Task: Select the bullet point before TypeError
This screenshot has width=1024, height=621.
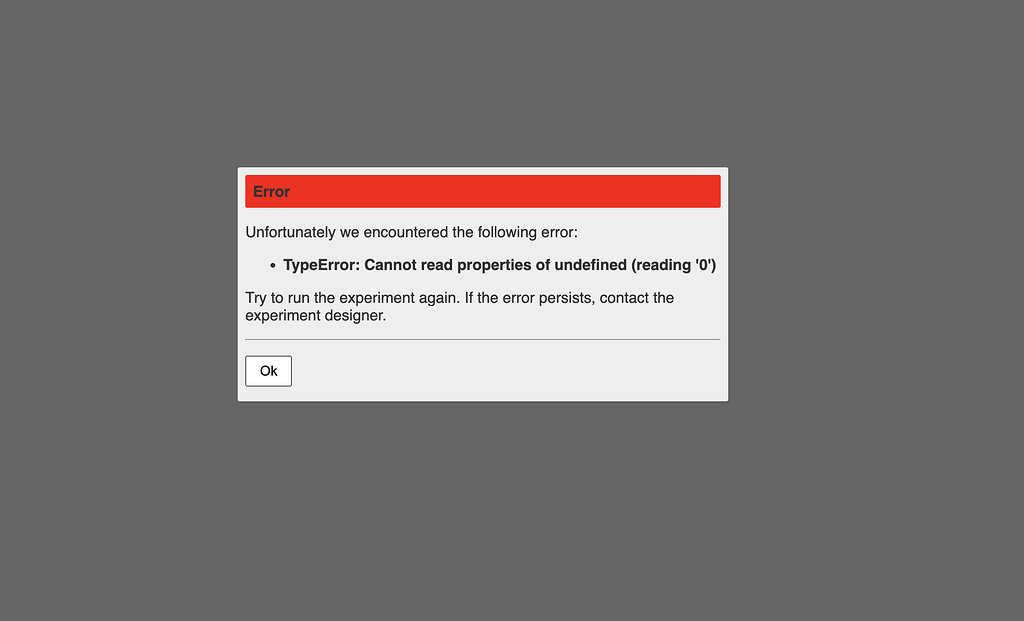Action: (273, 266)
